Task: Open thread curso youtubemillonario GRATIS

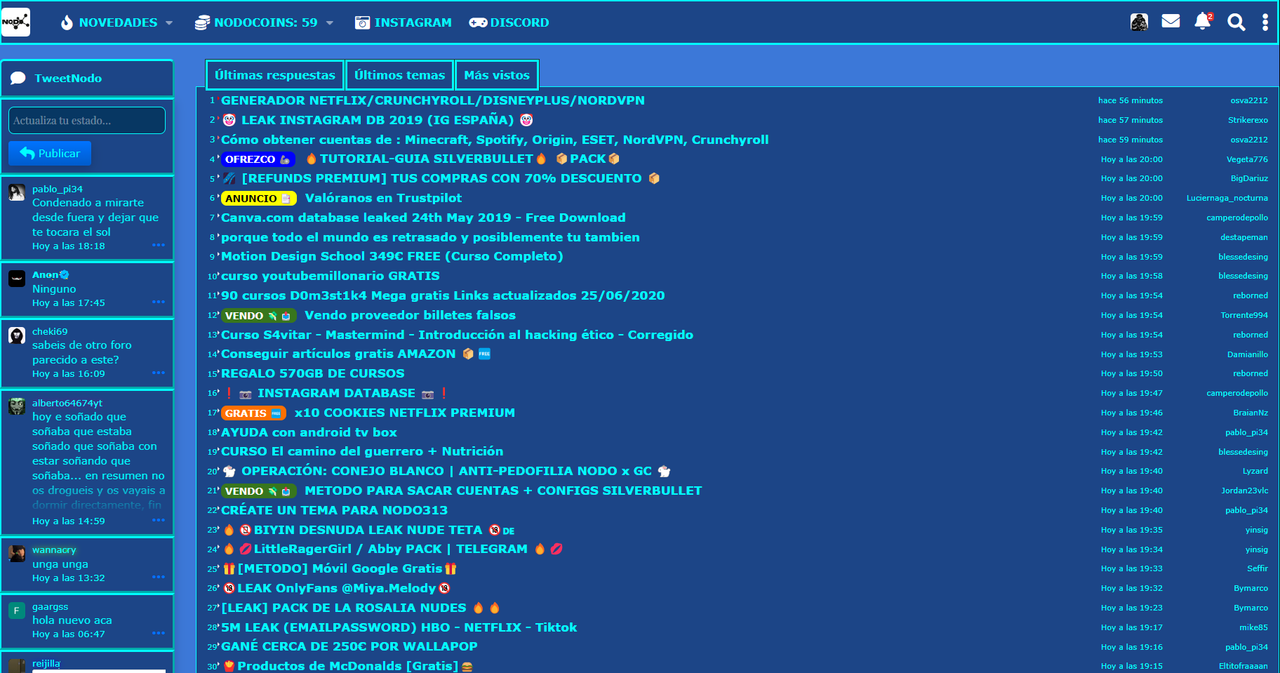Action: point(330,276)
